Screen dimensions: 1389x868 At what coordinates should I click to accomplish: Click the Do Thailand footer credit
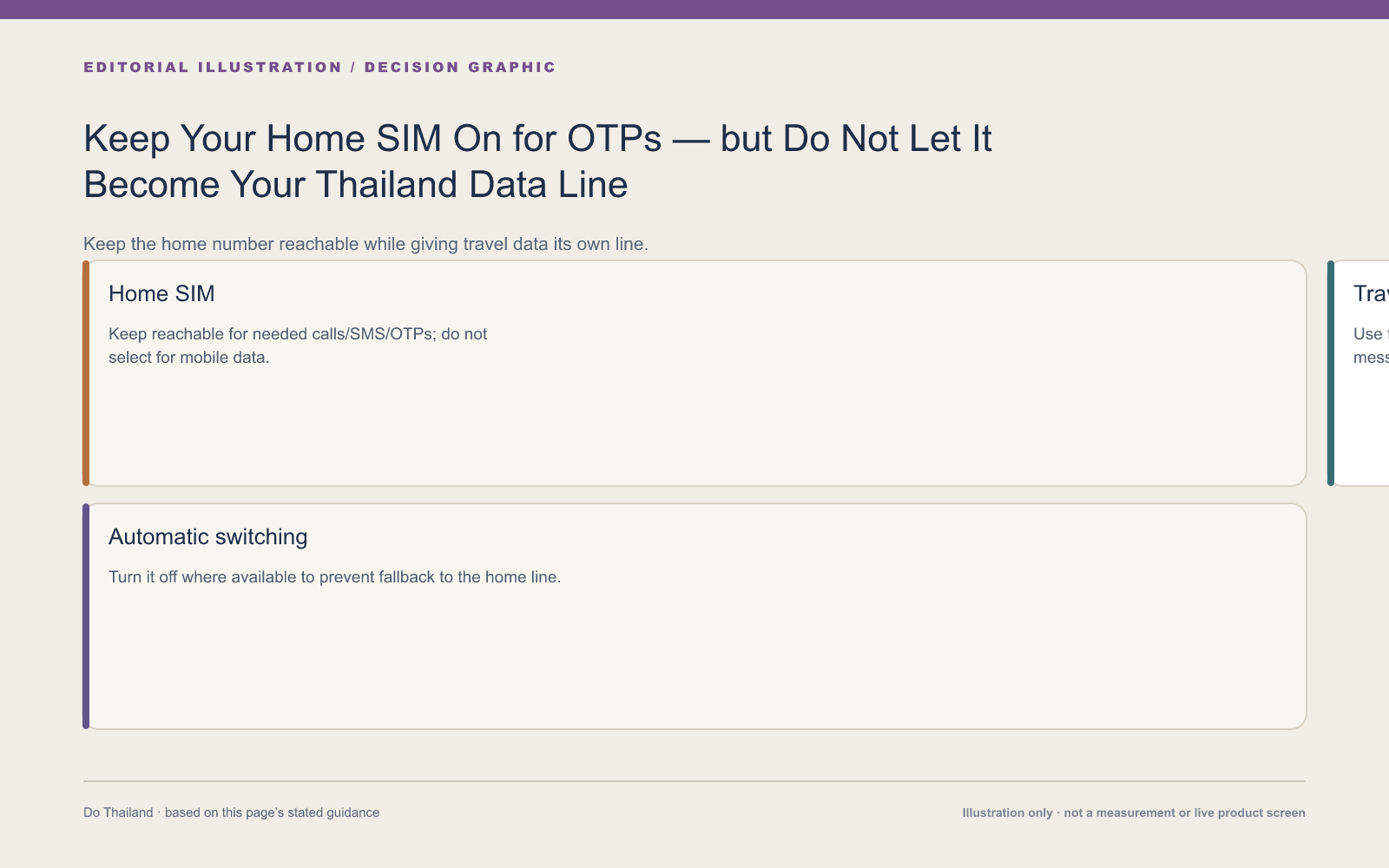pos(231,812)
